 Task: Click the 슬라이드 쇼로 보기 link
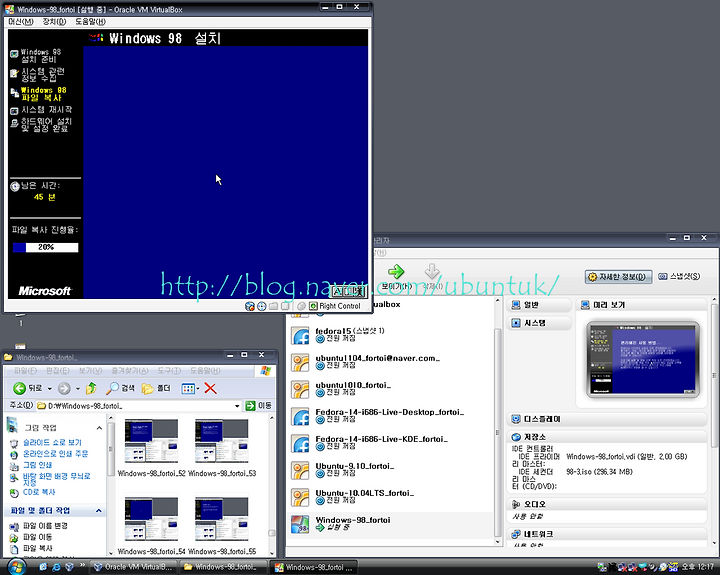(52, 443)
